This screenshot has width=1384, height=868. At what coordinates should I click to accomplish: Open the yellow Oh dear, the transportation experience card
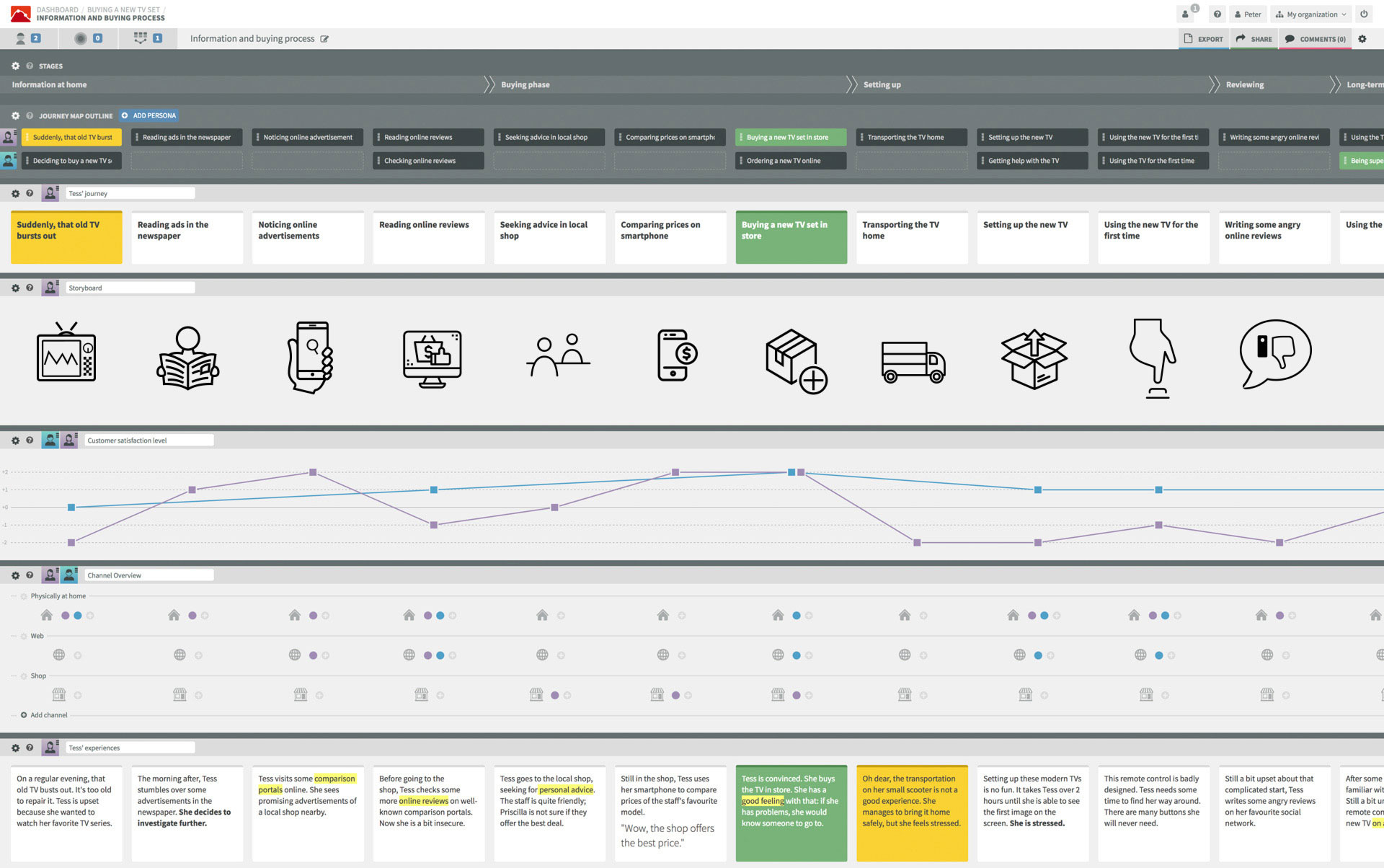(912, 813)
